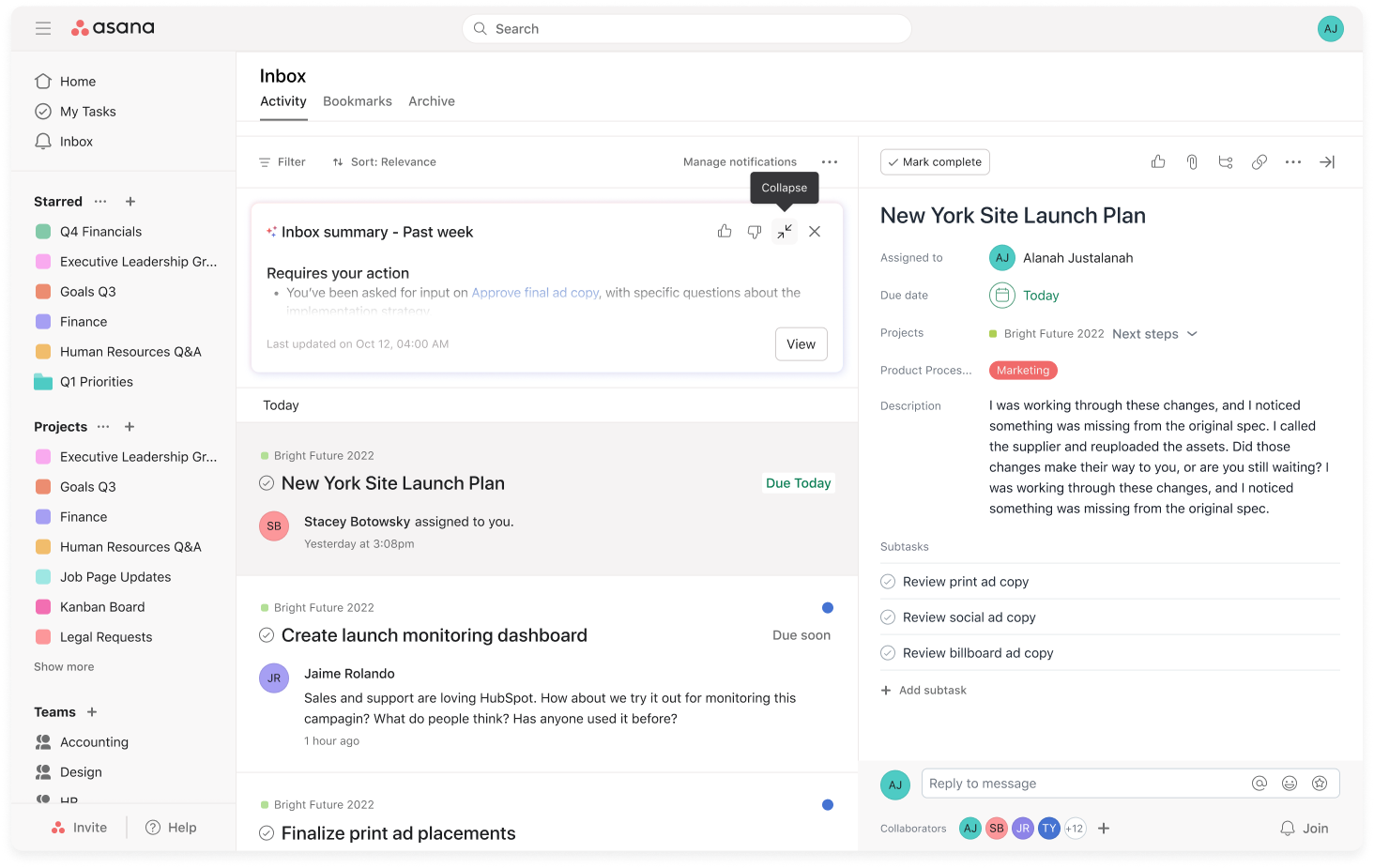Open the Archive tab
This screenshot has width=1374, height=868.
[432, 100]
